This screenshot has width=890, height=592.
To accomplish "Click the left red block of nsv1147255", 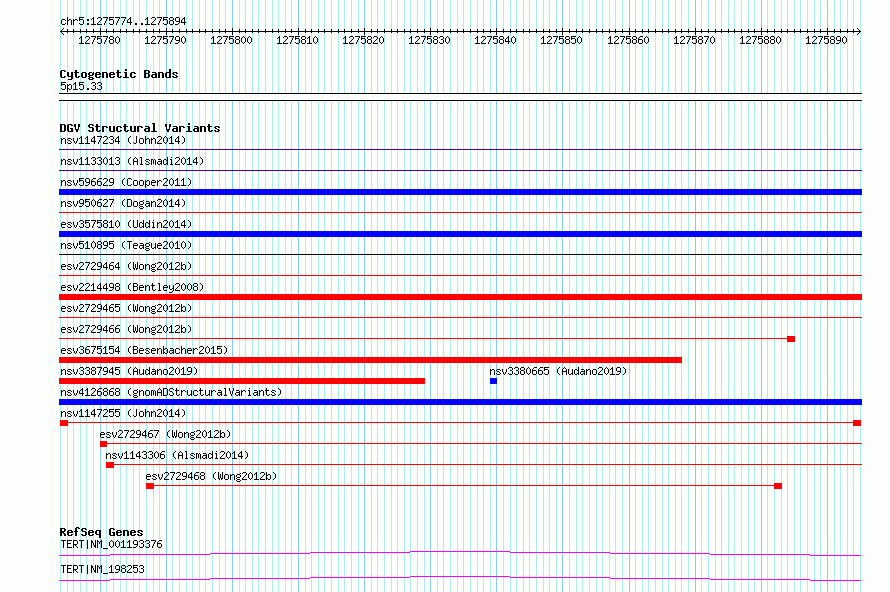I will [64, 423].
